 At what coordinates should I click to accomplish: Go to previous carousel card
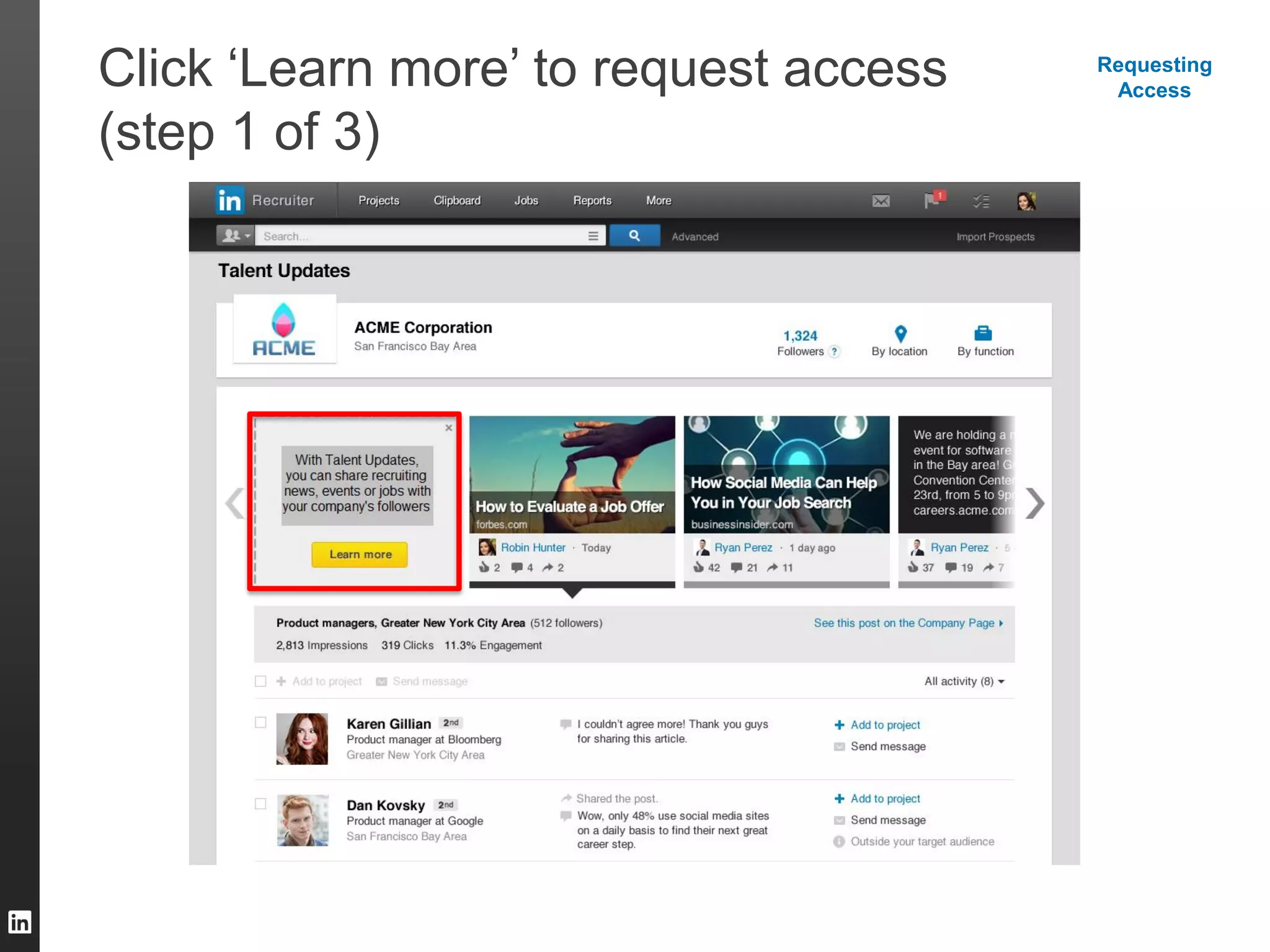[235, 503]
